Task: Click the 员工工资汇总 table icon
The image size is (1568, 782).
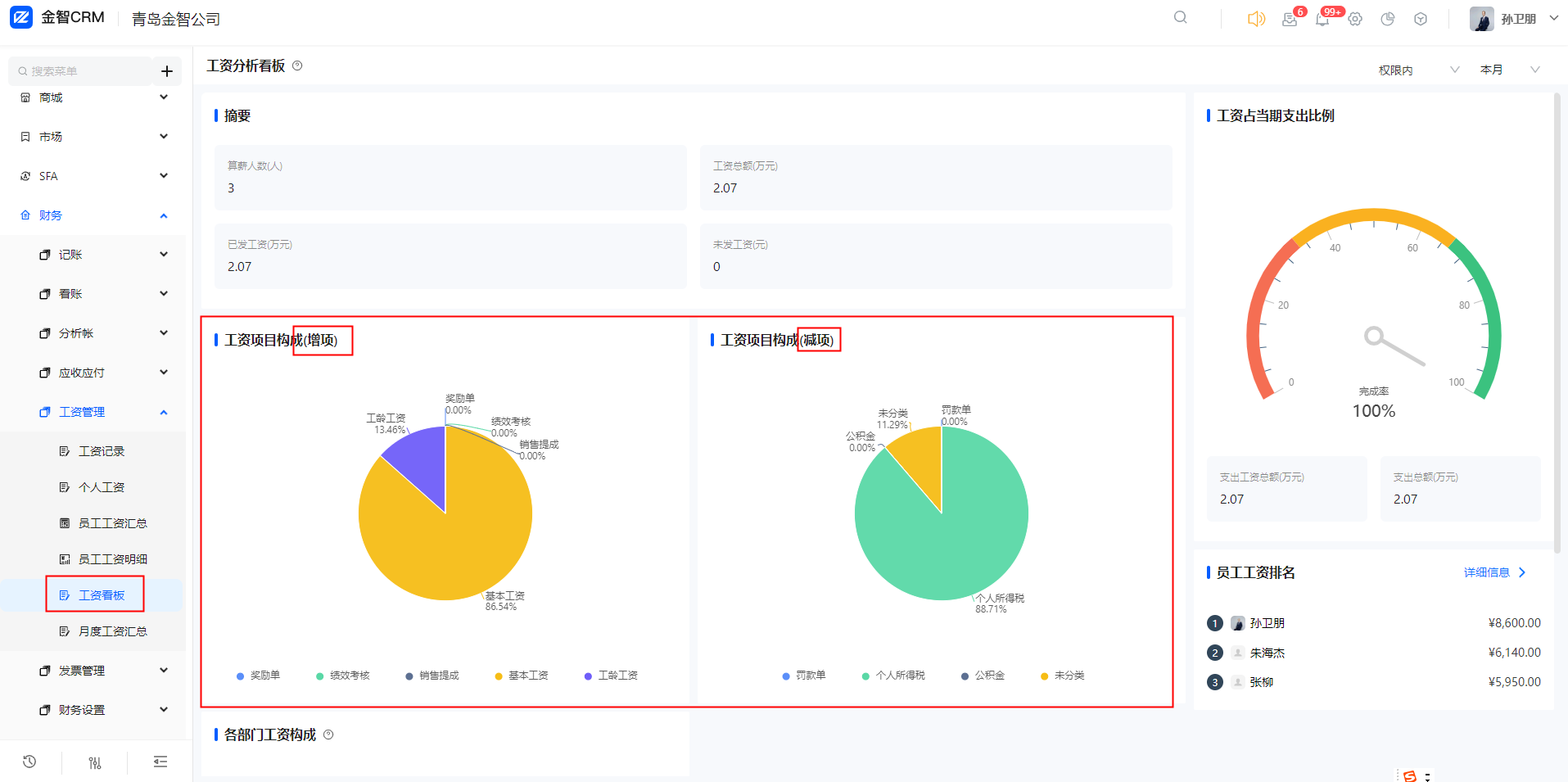Action: [65, 523]
